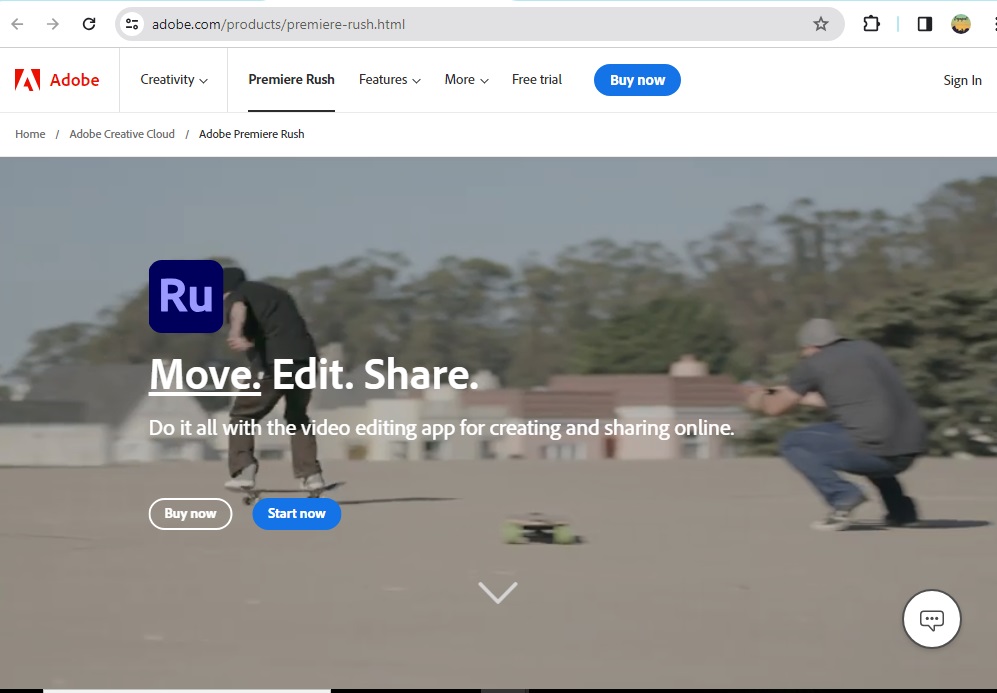
Task: Reload the page with the refresh icon
Action: pyautogui.click(x=89, y=24)
